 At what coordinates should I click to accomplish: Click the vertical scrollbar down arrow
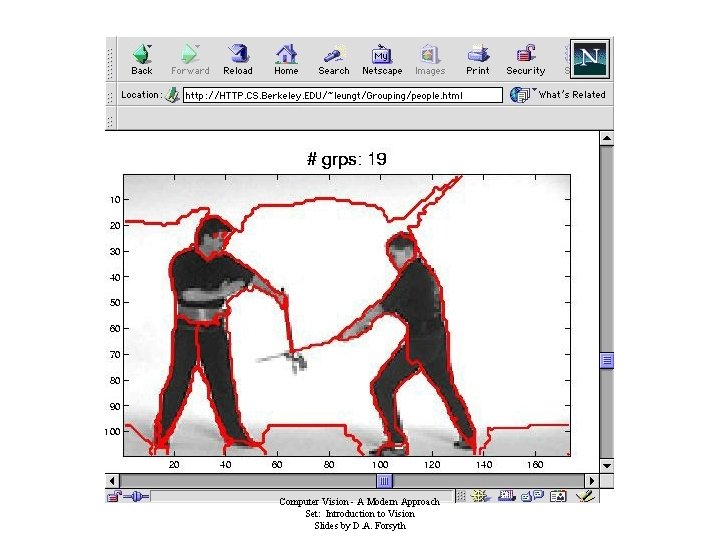click(x=607, y=466)
